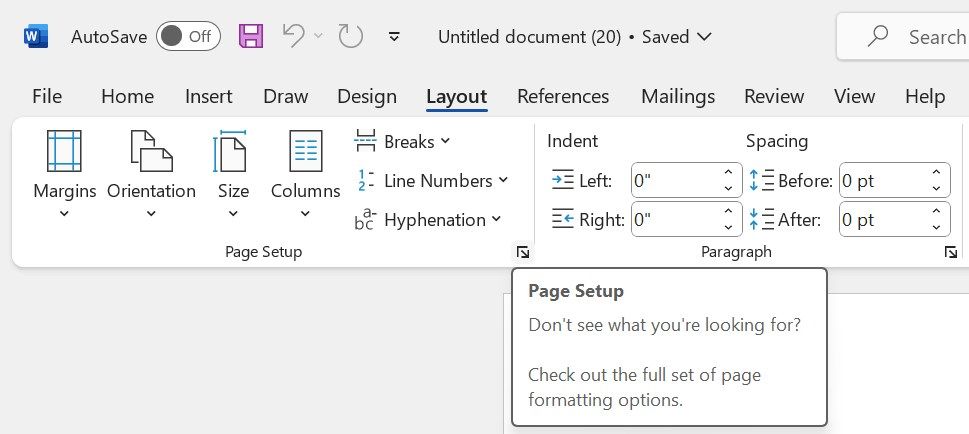Expand the Breaks dropdown

pyautogui.click(x=403, y=141)
